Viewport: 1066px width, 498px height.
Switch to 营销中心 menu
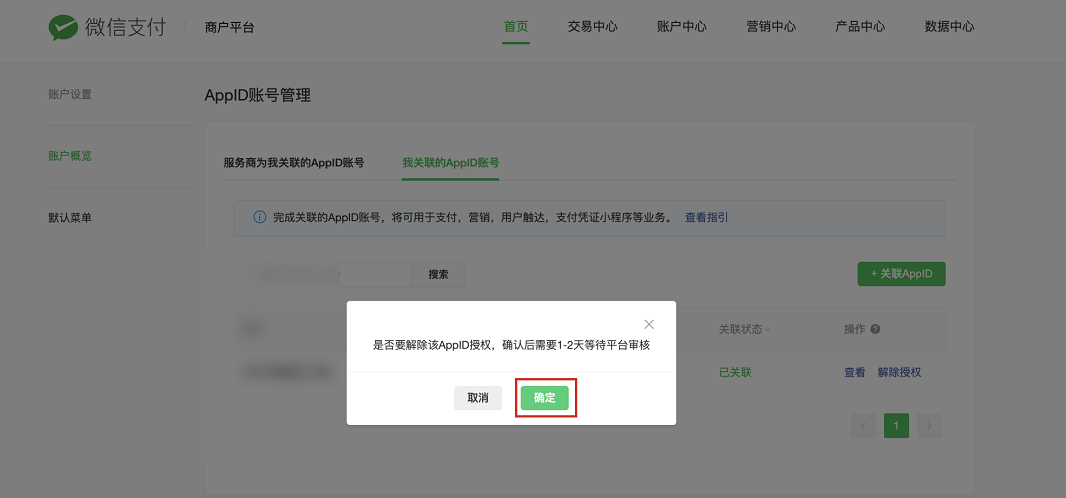(771, 27)
